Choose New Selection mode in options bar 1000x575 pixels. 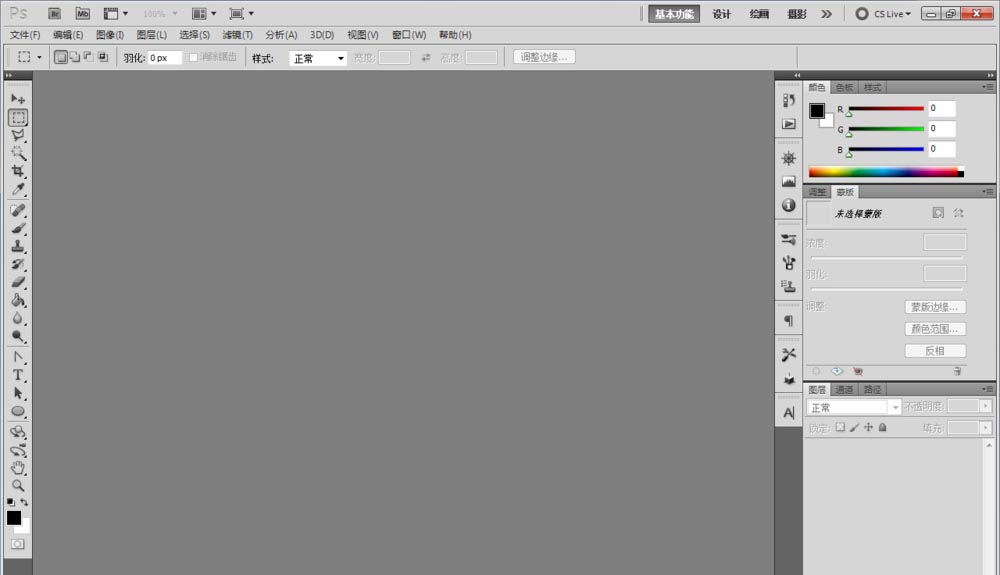(61, 57)
